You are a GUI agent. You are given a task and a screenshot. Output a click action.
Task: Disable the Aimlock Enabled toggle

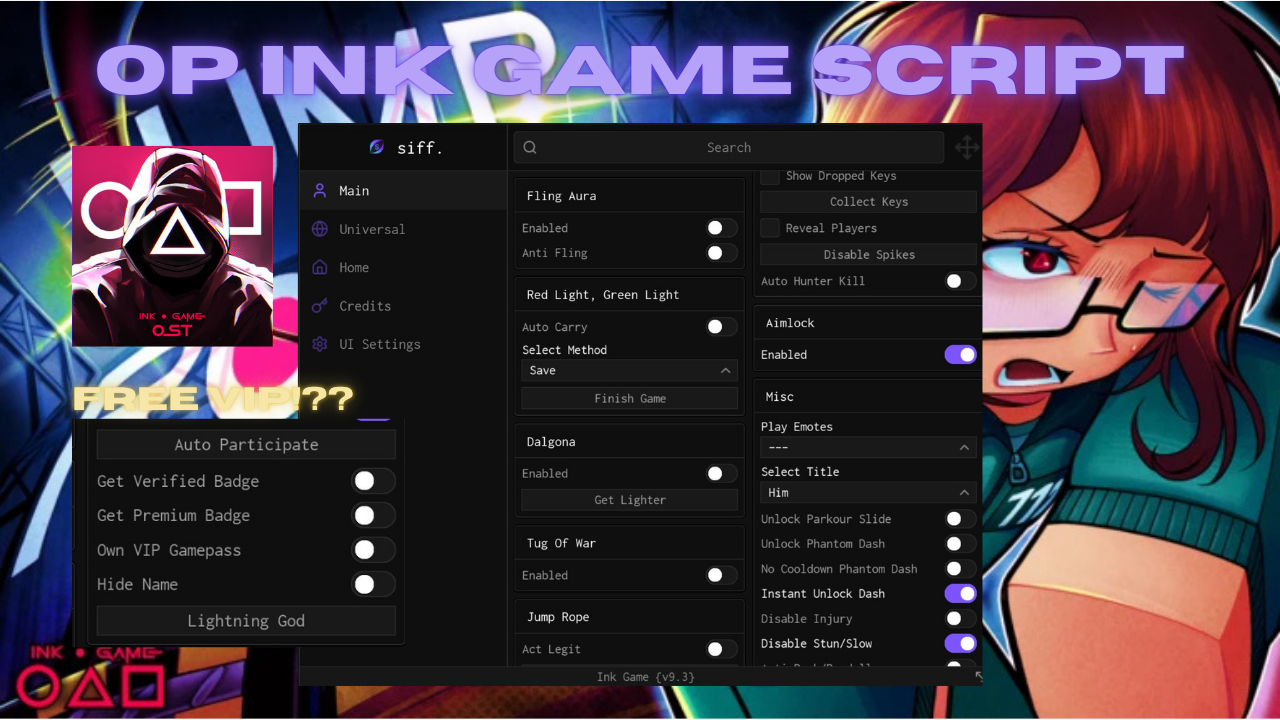tap(960, 354)
